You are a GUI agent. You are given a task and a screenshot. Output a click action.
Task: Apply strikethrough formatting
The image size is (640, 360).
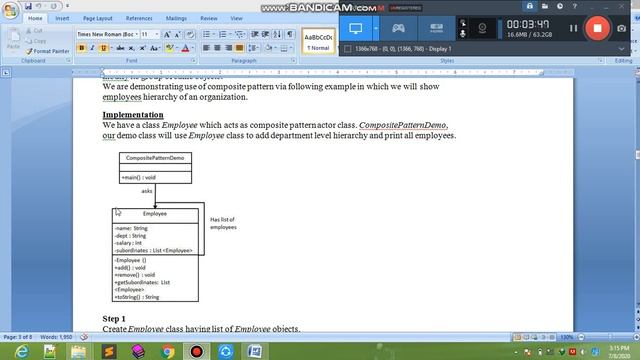[x=120, y=48]
